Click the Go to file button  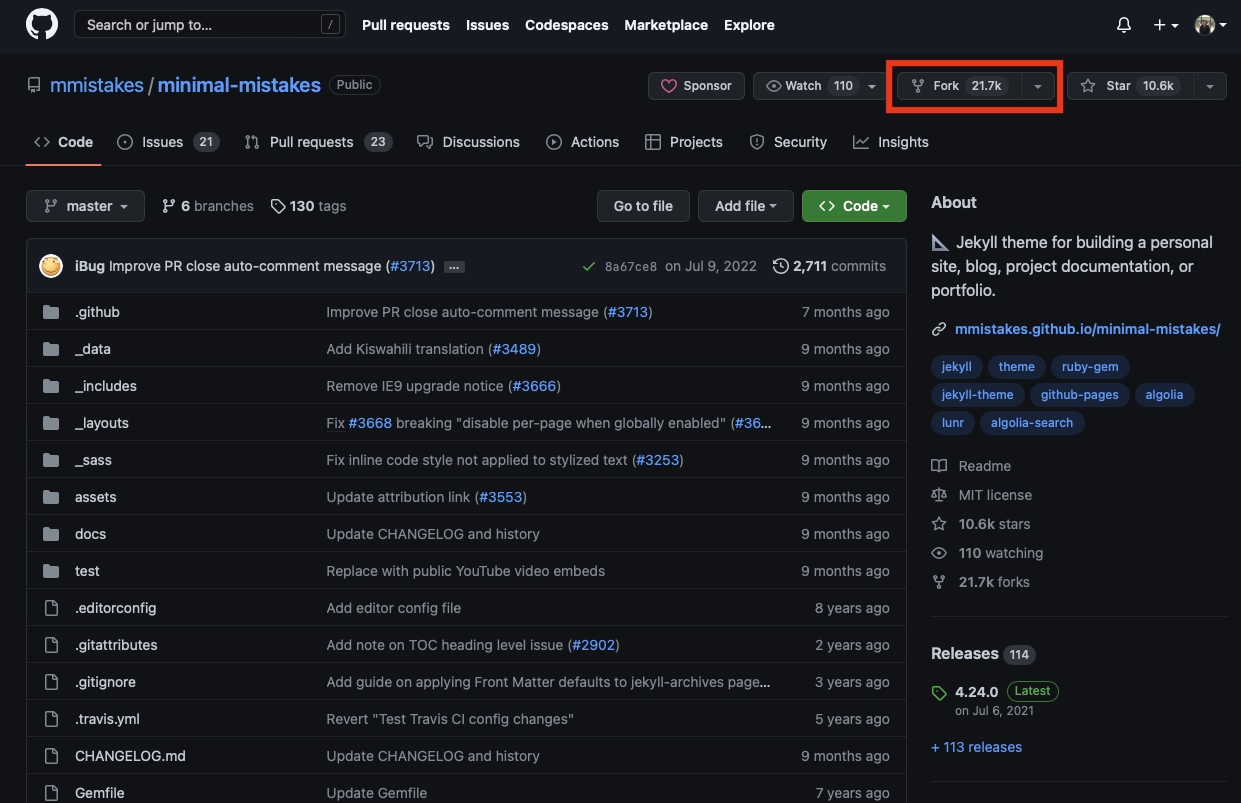(643, 206)
